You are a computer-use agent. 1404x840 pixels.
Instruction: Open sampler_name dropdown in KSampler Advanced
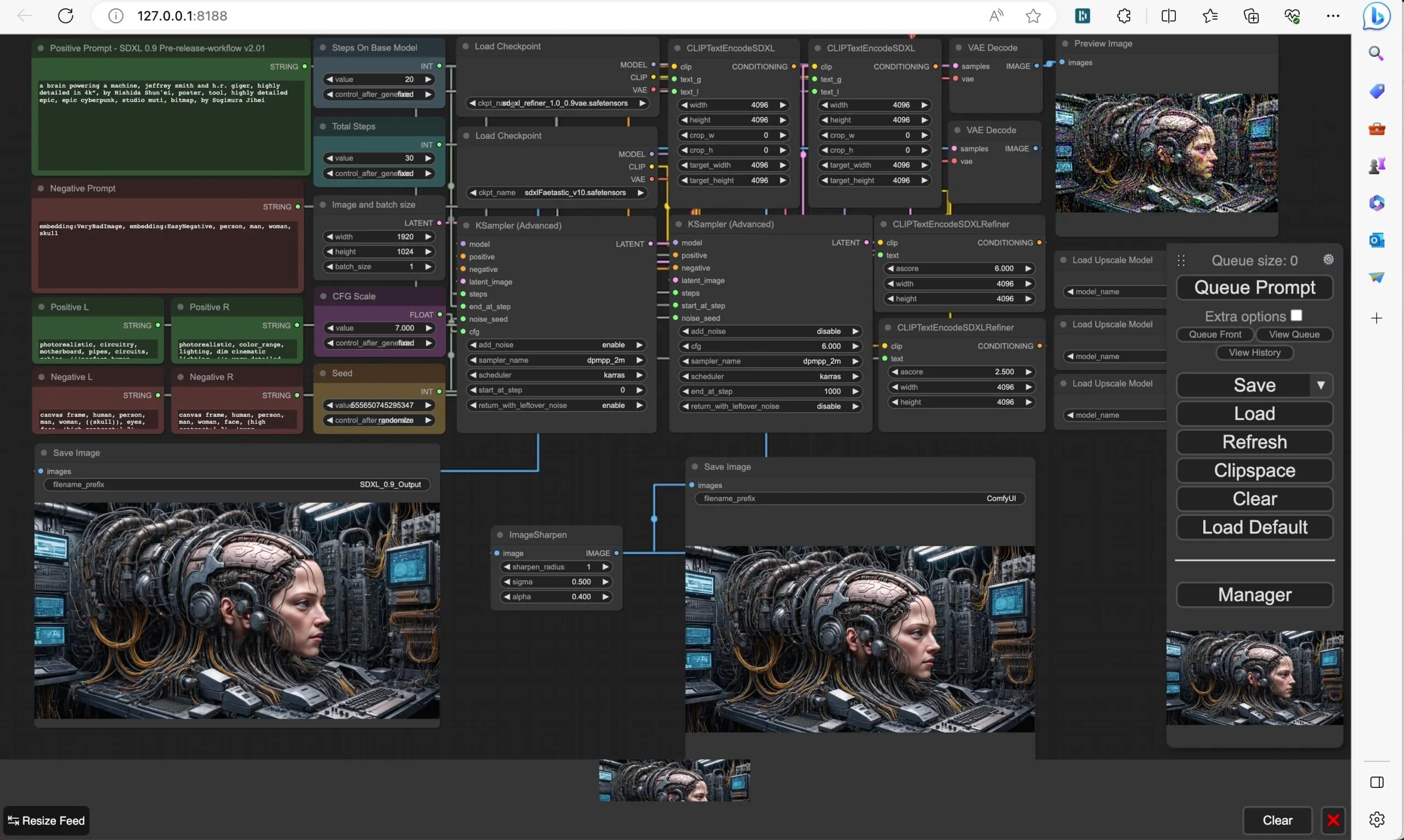pos(556,360)
